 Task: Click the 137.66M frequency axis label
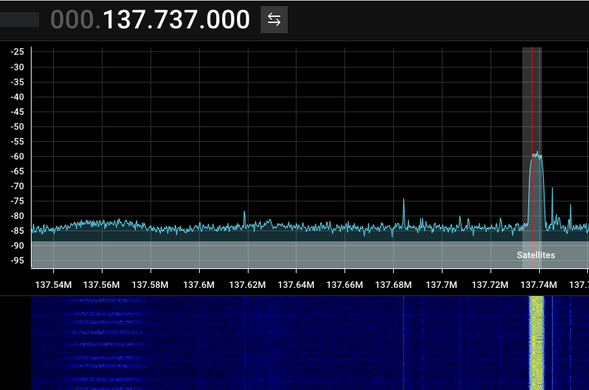pos(345,285)
